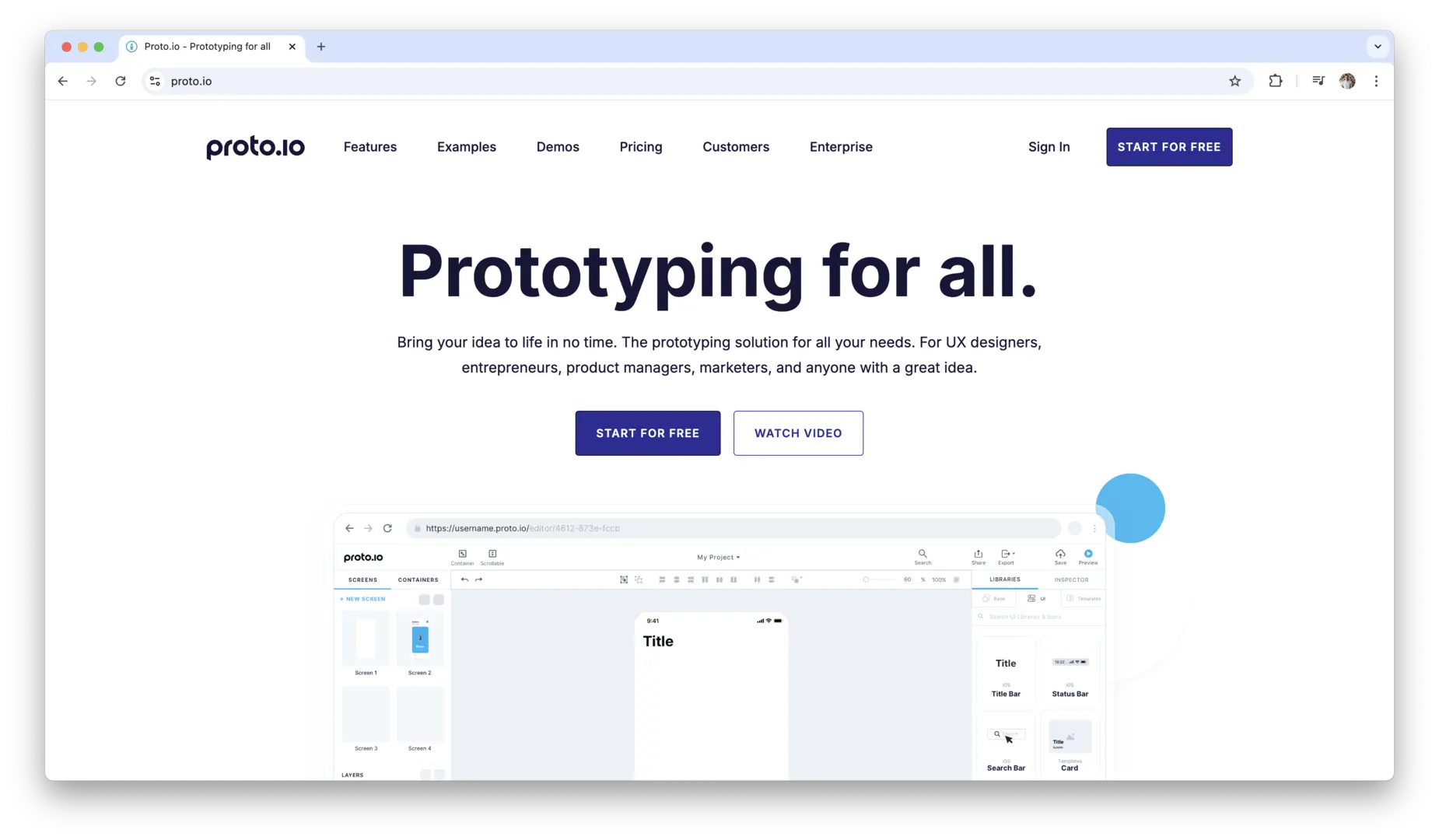This screenshot has height=840, width=1439.
Task: Click the Sign In link
Action: pos(1049,147)
